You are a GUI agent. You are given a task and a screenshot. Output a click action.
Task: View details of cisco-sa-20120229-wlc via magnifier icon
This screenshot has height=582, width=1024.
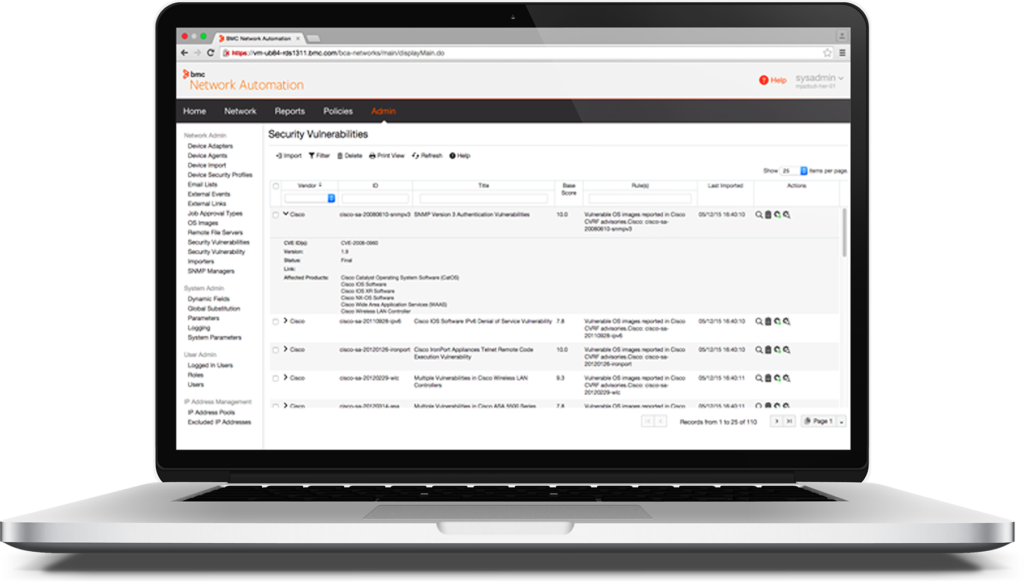759,378
